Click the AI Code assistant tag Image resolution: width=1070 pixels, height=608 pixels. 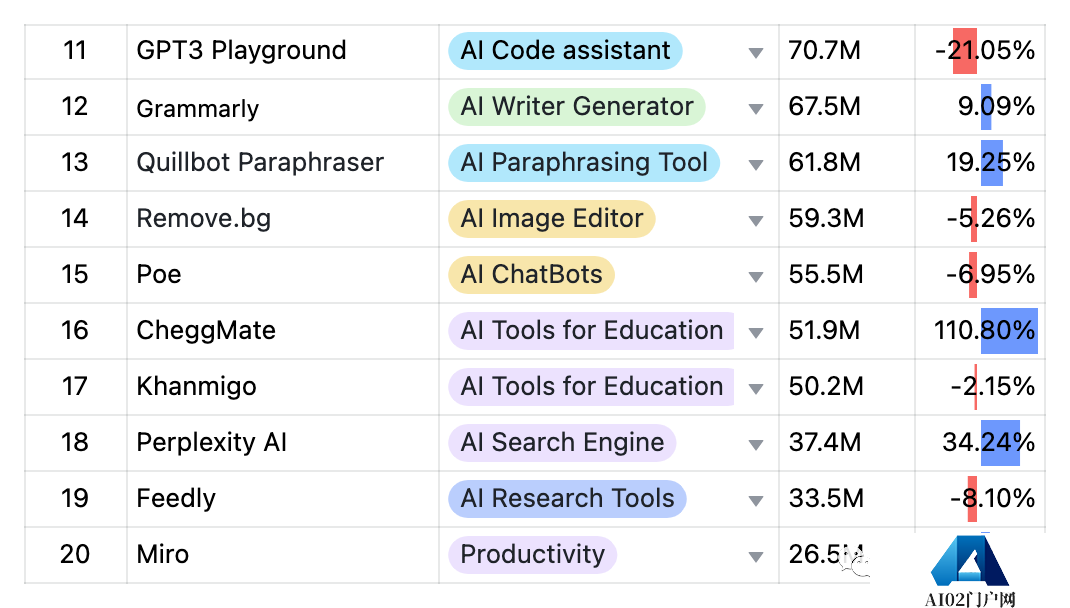(565, 50)
